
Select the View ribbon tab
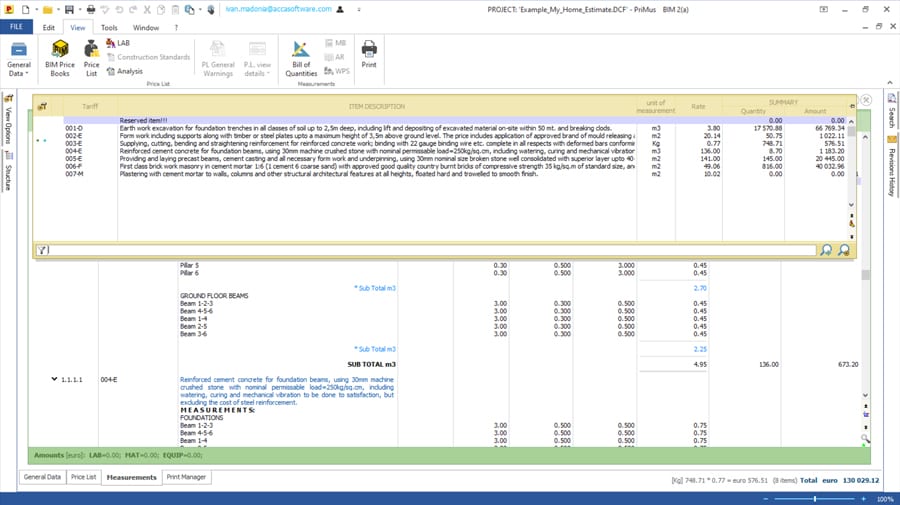77,28
